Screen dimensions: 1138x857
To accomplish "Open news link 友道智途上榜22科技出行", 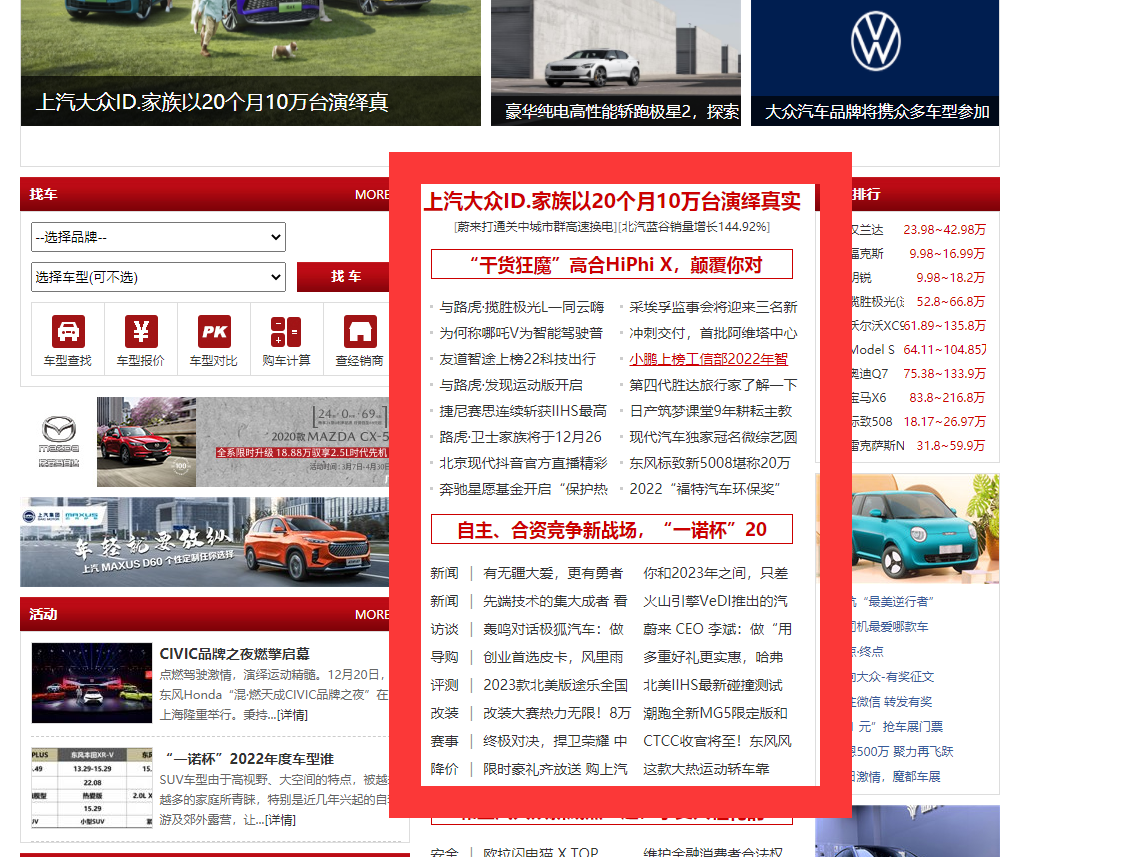I will pos(517,359).
